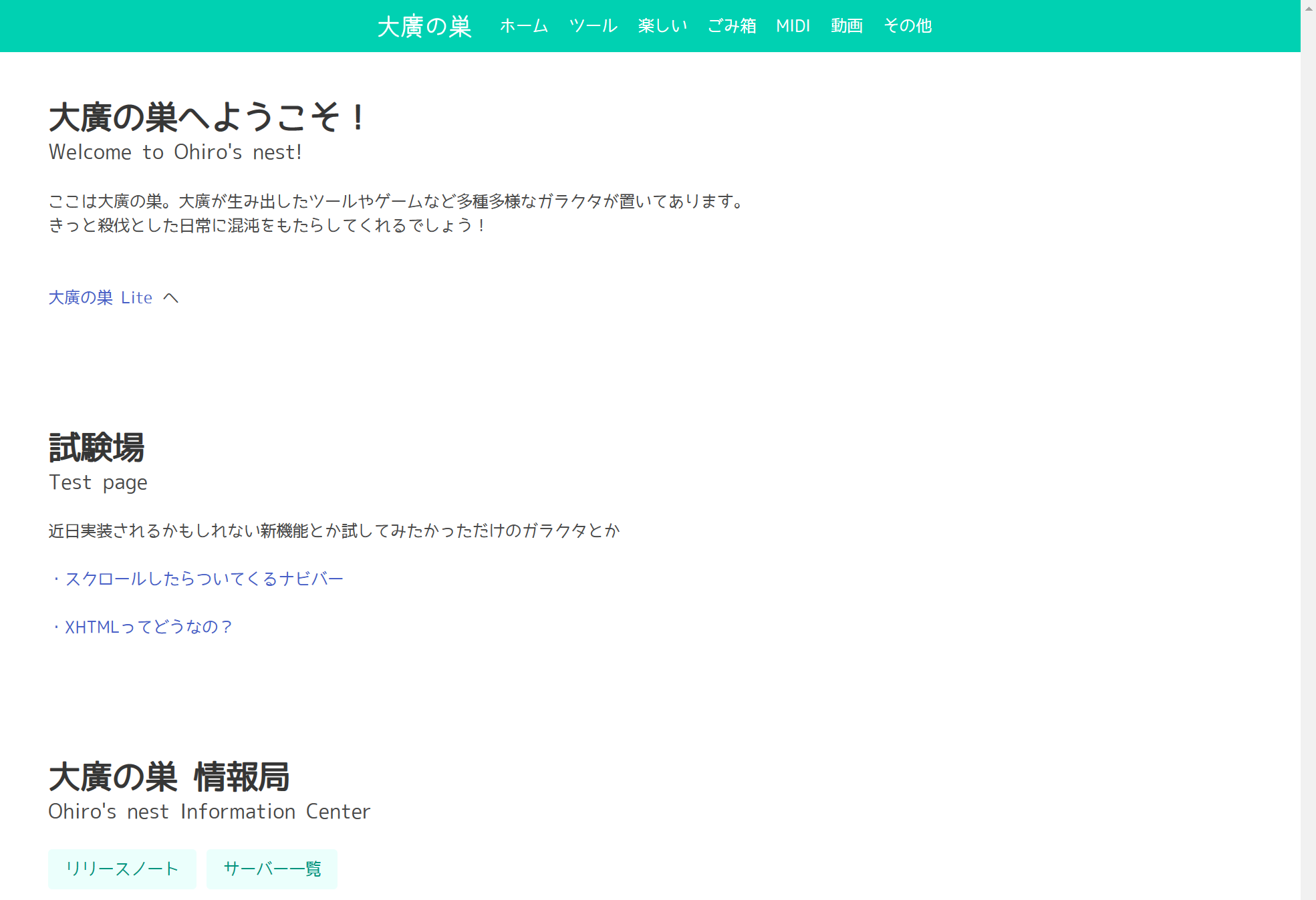This screenshot has width=1316, height=900.
Task: Go to the ごみ箱 section
Action: 732,26
